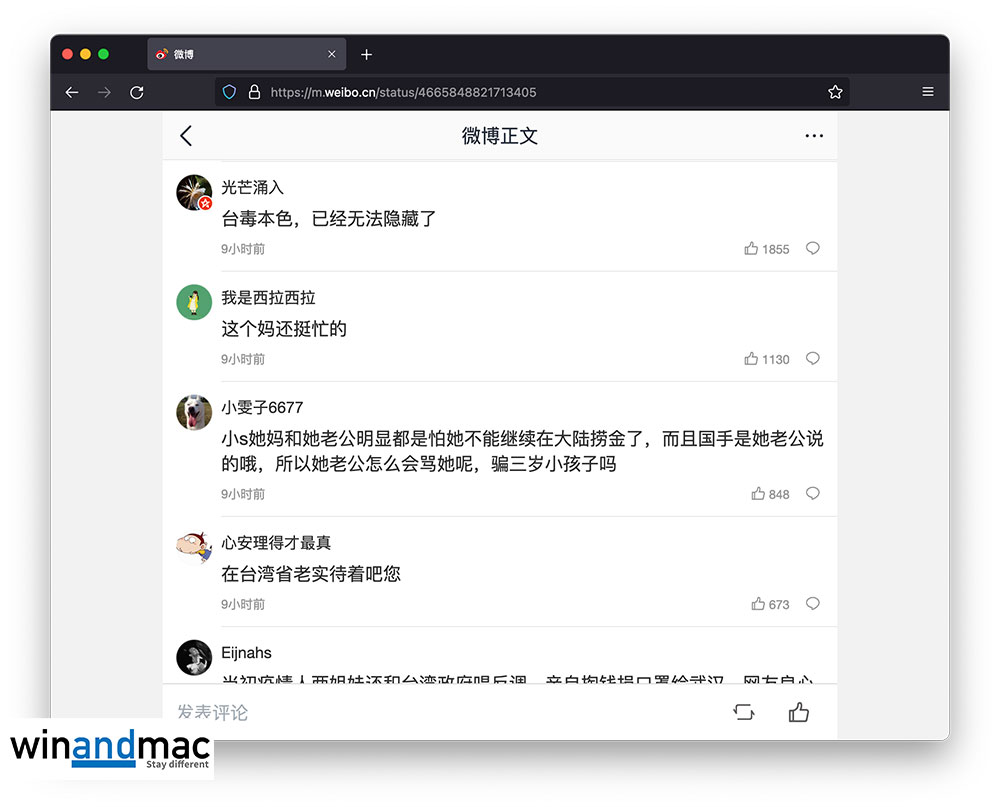Like the comment by 我是西拉西拉
This screenshot has height=807, width=1000.
pos(751,359)
